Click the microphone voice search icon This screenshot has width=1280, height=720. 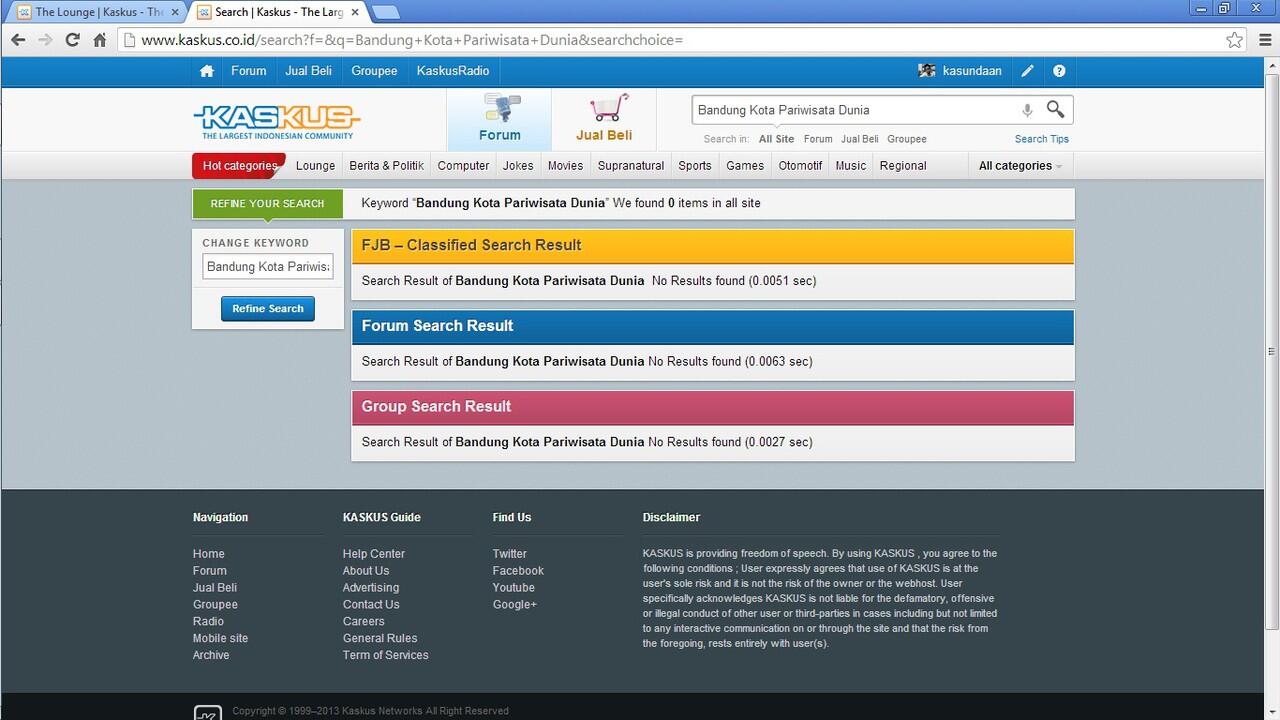click(1027, 110)
